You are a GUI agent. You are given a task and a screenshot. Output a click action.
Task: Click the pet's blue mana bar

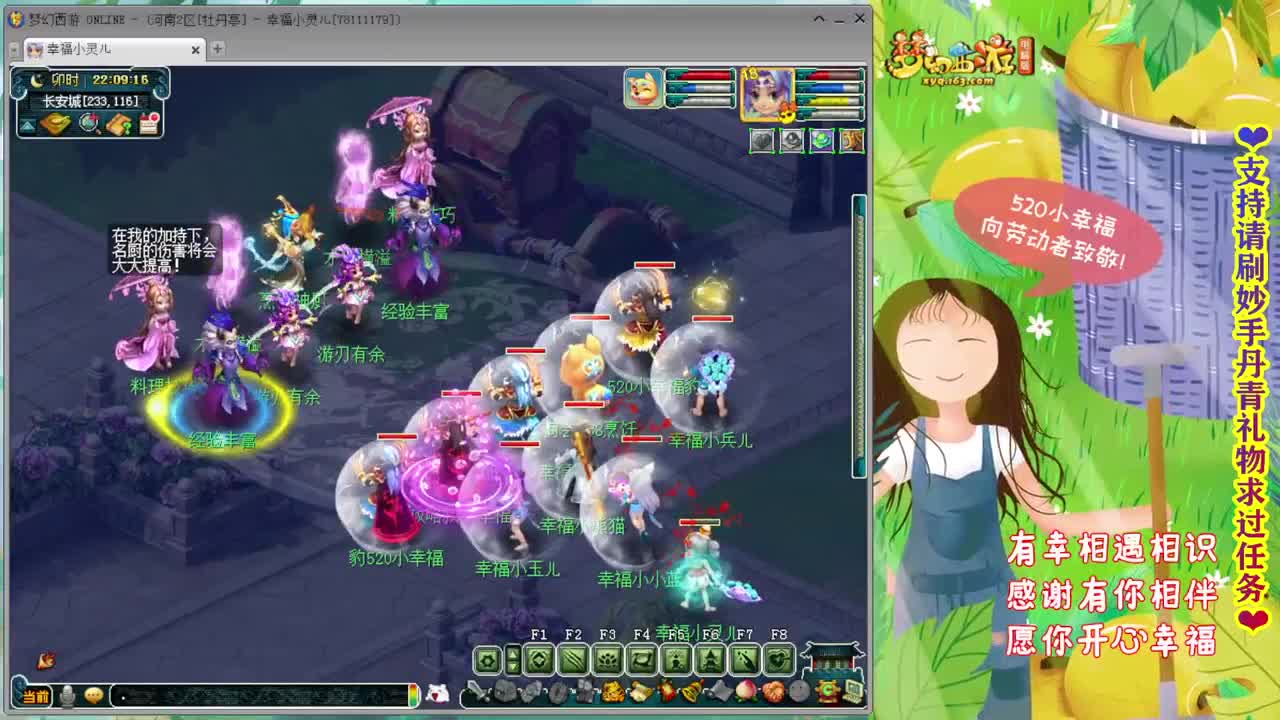699,88
